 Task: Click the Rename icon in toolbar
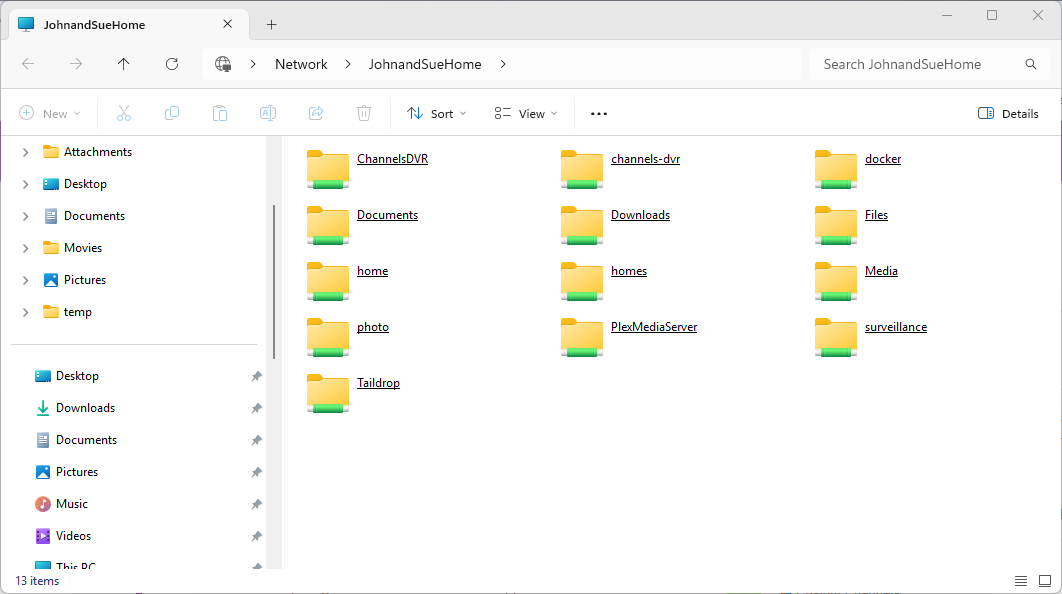click(x=268, y=113)
